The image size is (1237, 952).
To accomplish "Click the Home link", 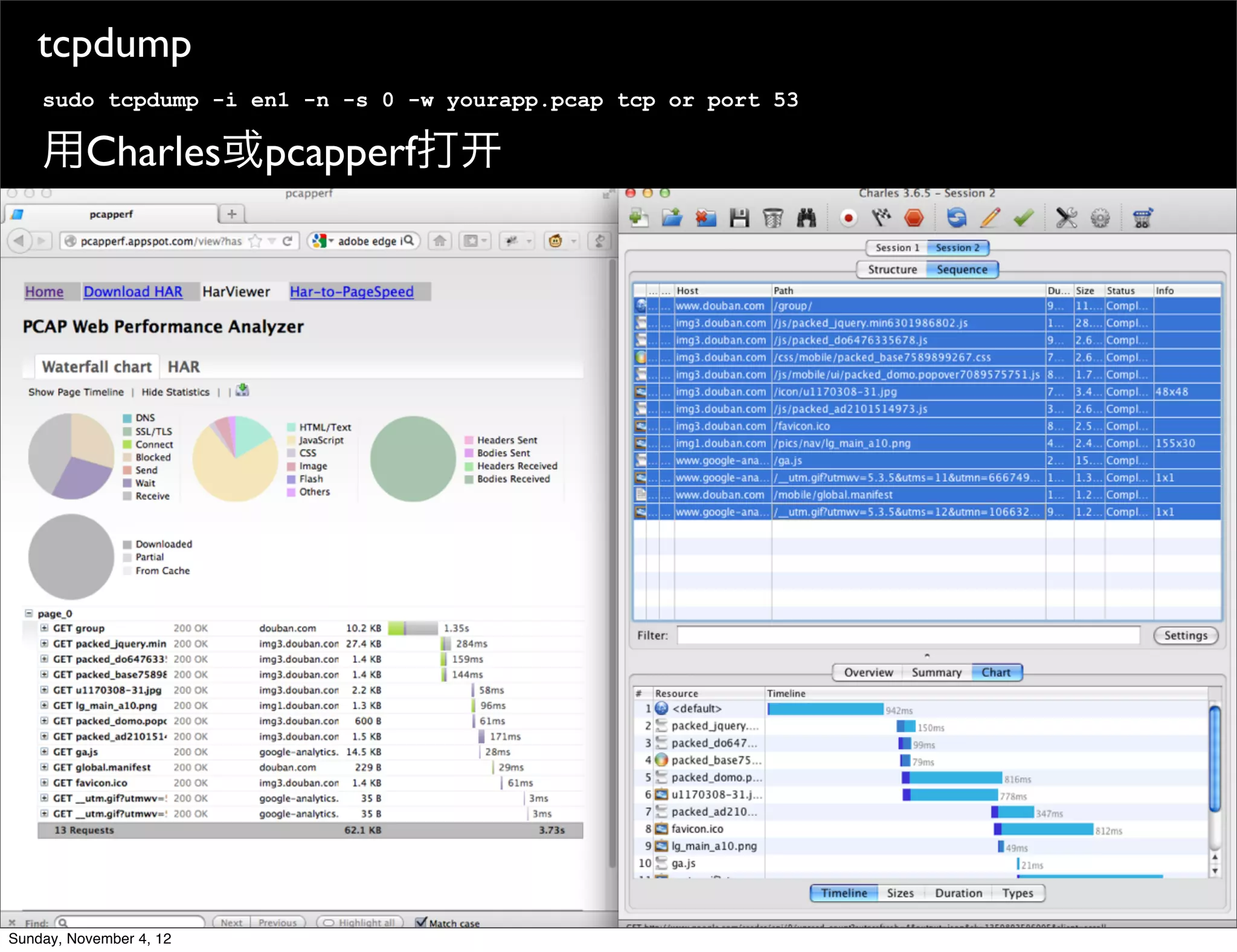I will coord(44,292).
